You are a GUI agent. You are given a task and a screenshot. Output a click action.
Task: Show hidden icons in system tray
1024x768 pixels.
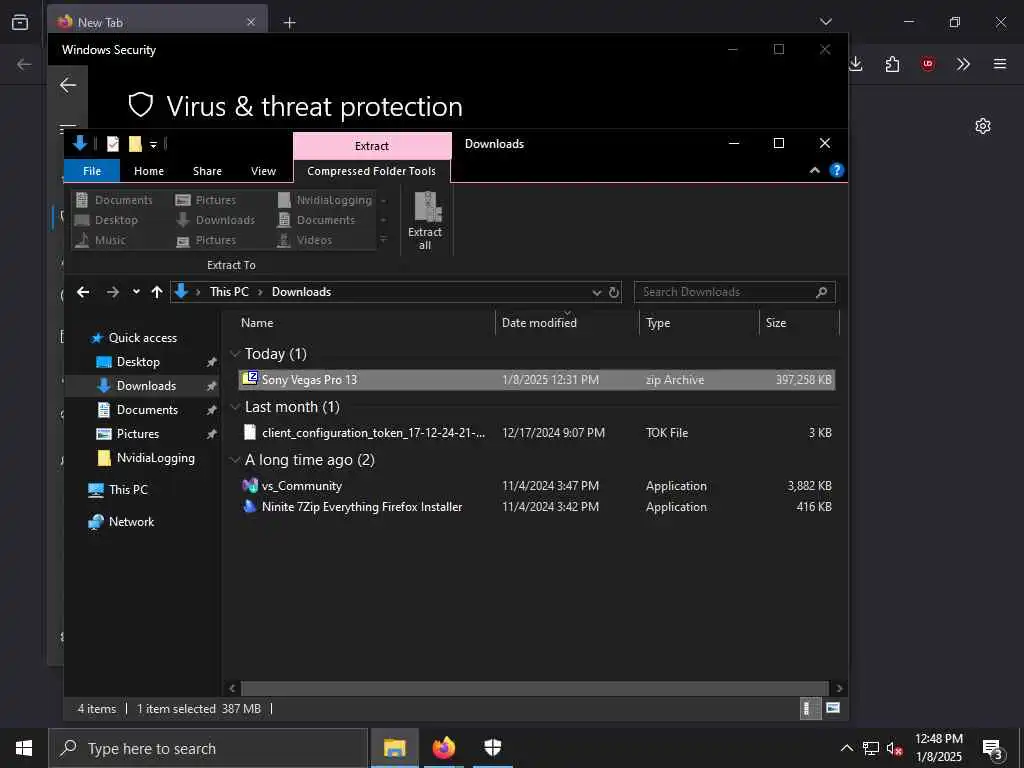[846, 748]
